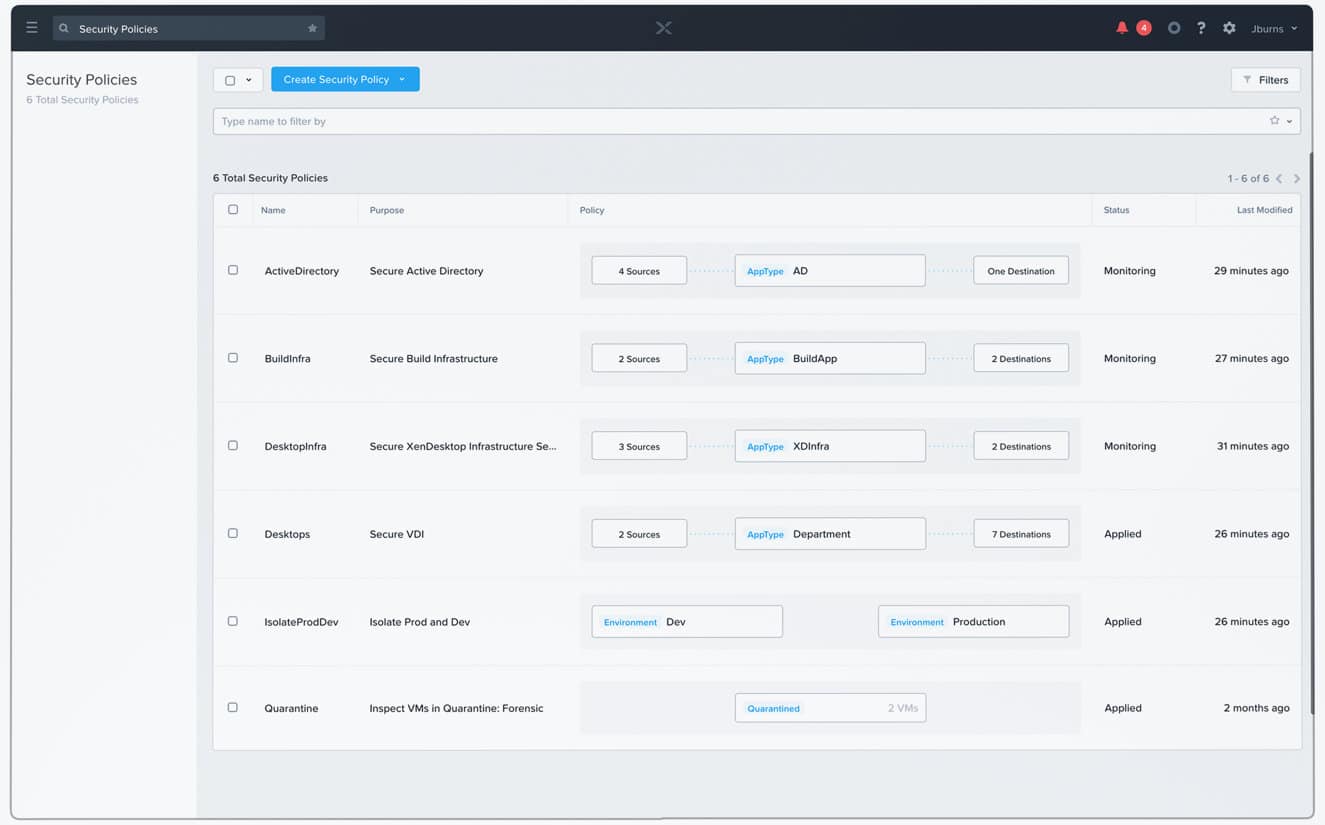1325x825 pixels.
Task: Click the AppType BuildApp box
Action: tap(830, 358)
